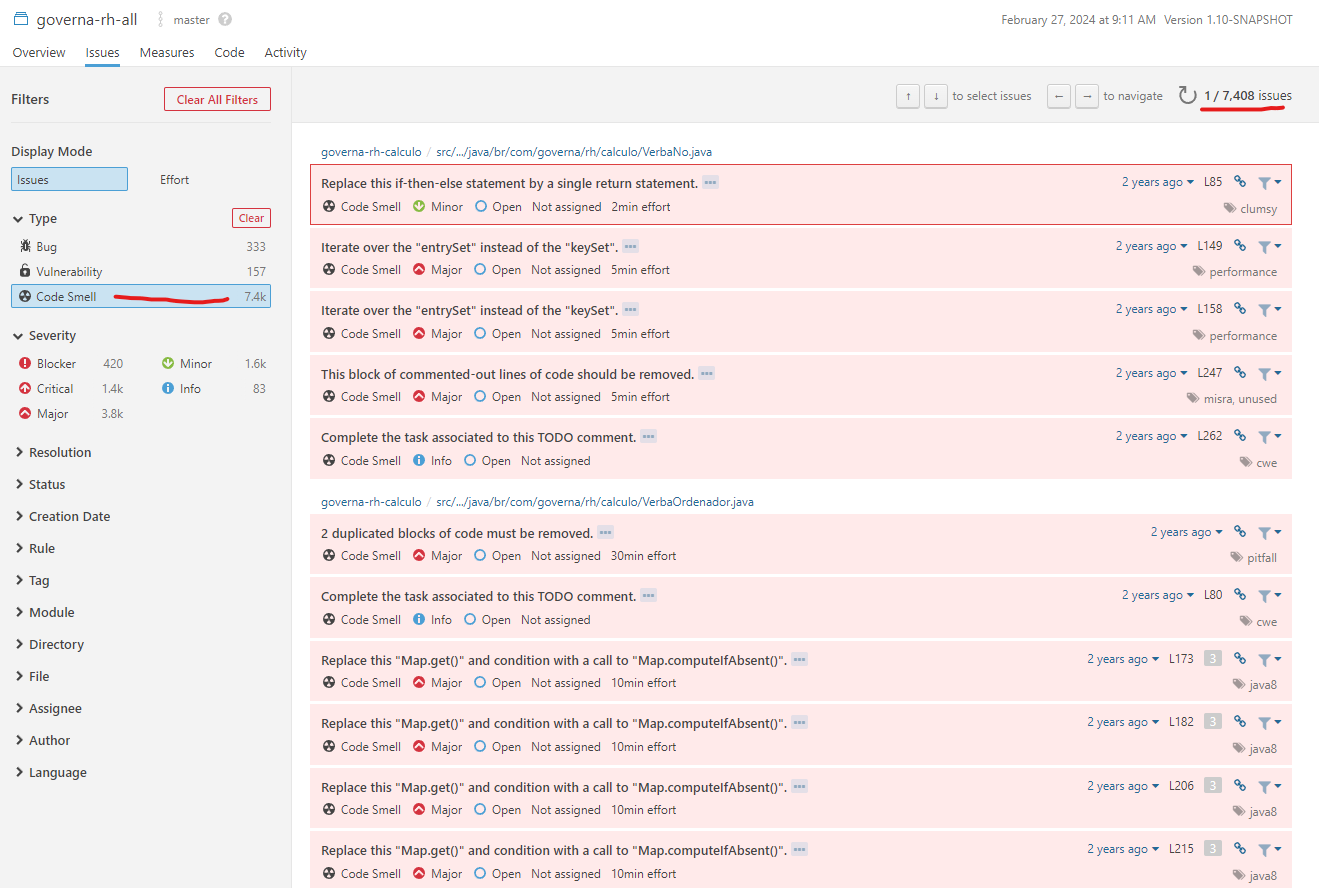Open filter icon for L80 TODO issue
Image resolution: width=1319 pixels, height=888 pixels.
click(x=1270, y=595)
